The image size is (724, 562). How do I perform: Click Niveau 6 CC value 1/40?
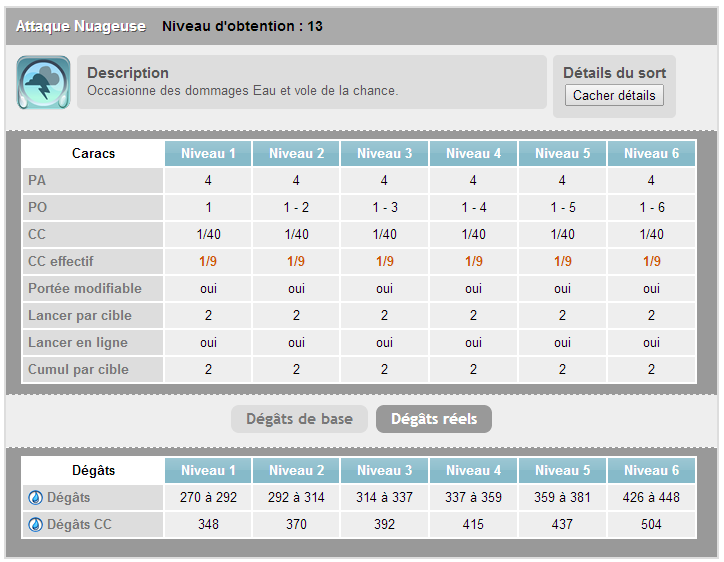coord(652,234)
